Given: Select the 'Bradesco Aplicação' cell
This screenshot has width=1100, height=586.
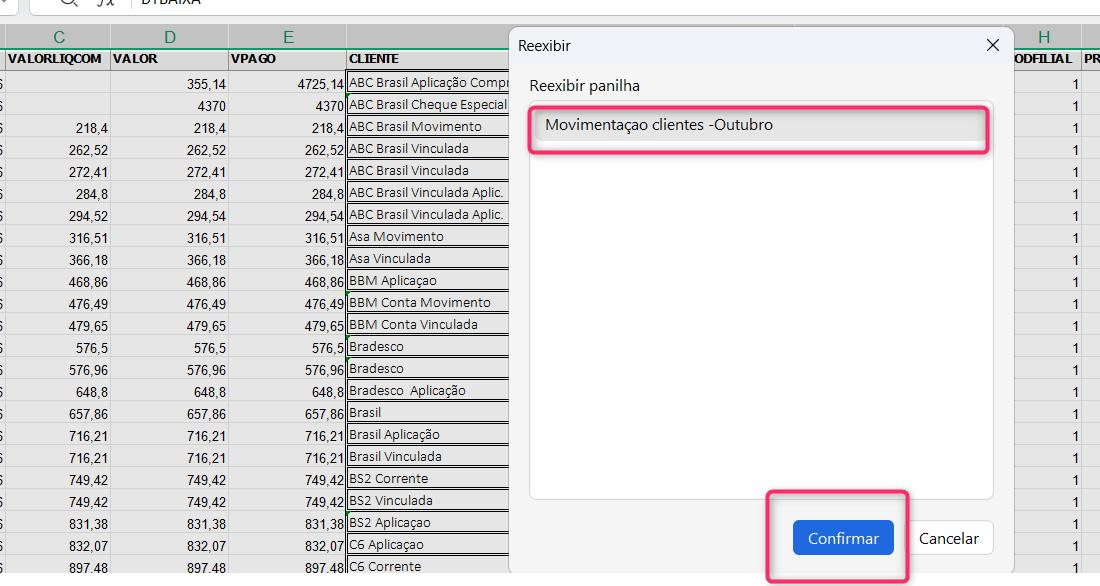Looking at the screenshot, I should (x=428, y=391).
